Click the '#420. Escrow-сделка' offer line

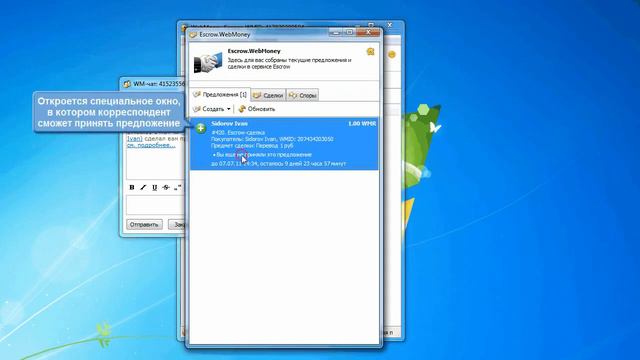coord(238,132)
